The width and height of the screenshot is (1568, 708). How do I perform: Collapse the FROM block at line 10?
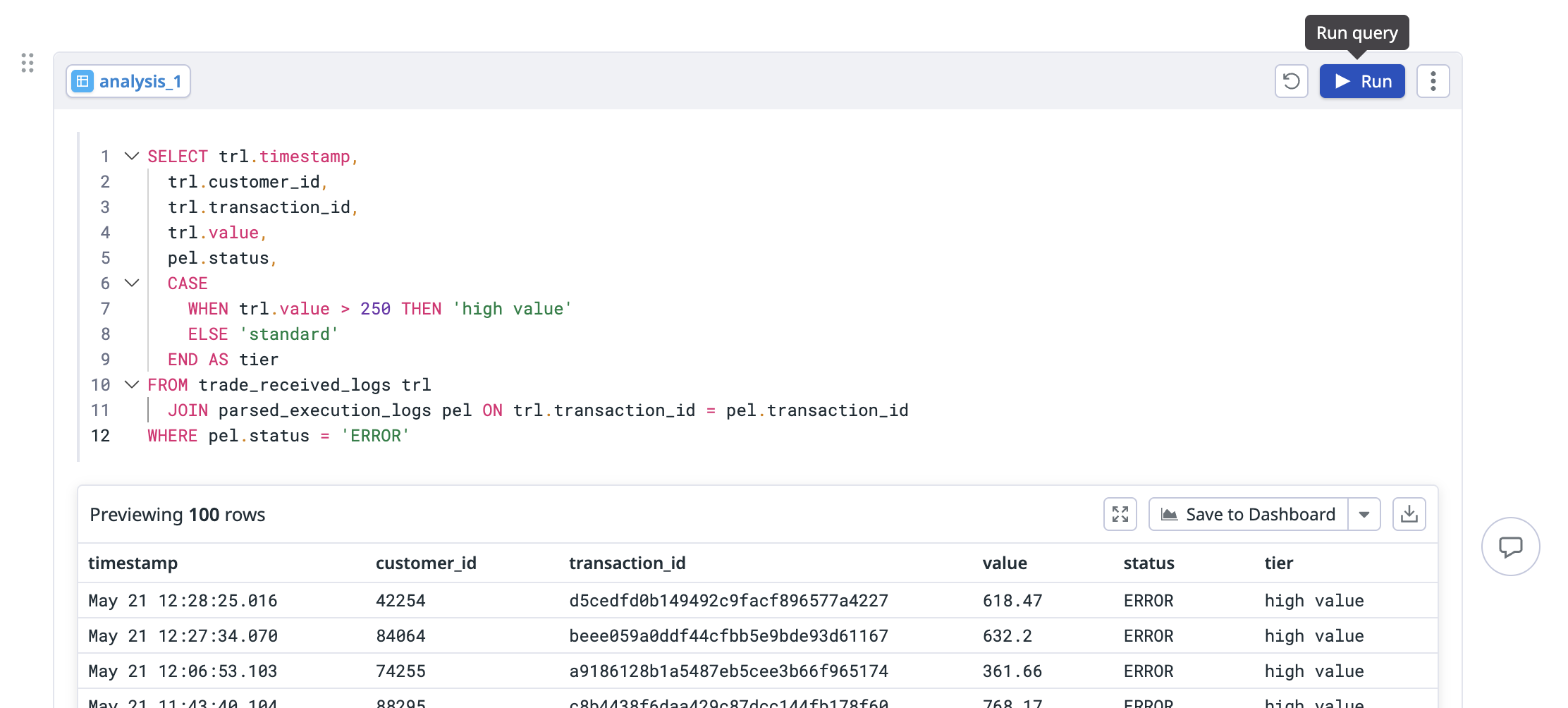(x=132, y=384)
